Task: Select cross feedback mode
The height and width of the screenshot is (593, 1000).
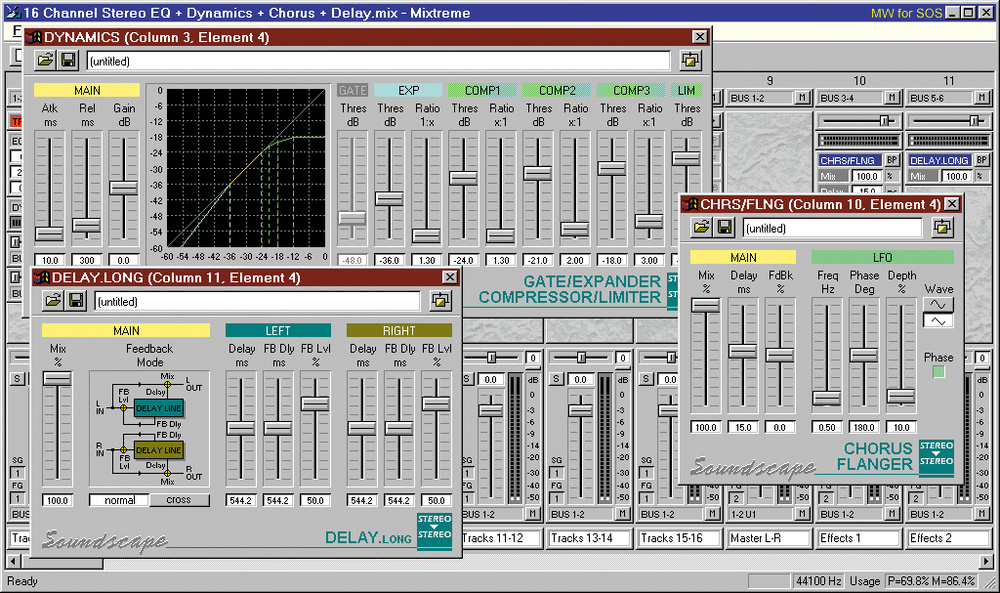Action: point(179,500)
